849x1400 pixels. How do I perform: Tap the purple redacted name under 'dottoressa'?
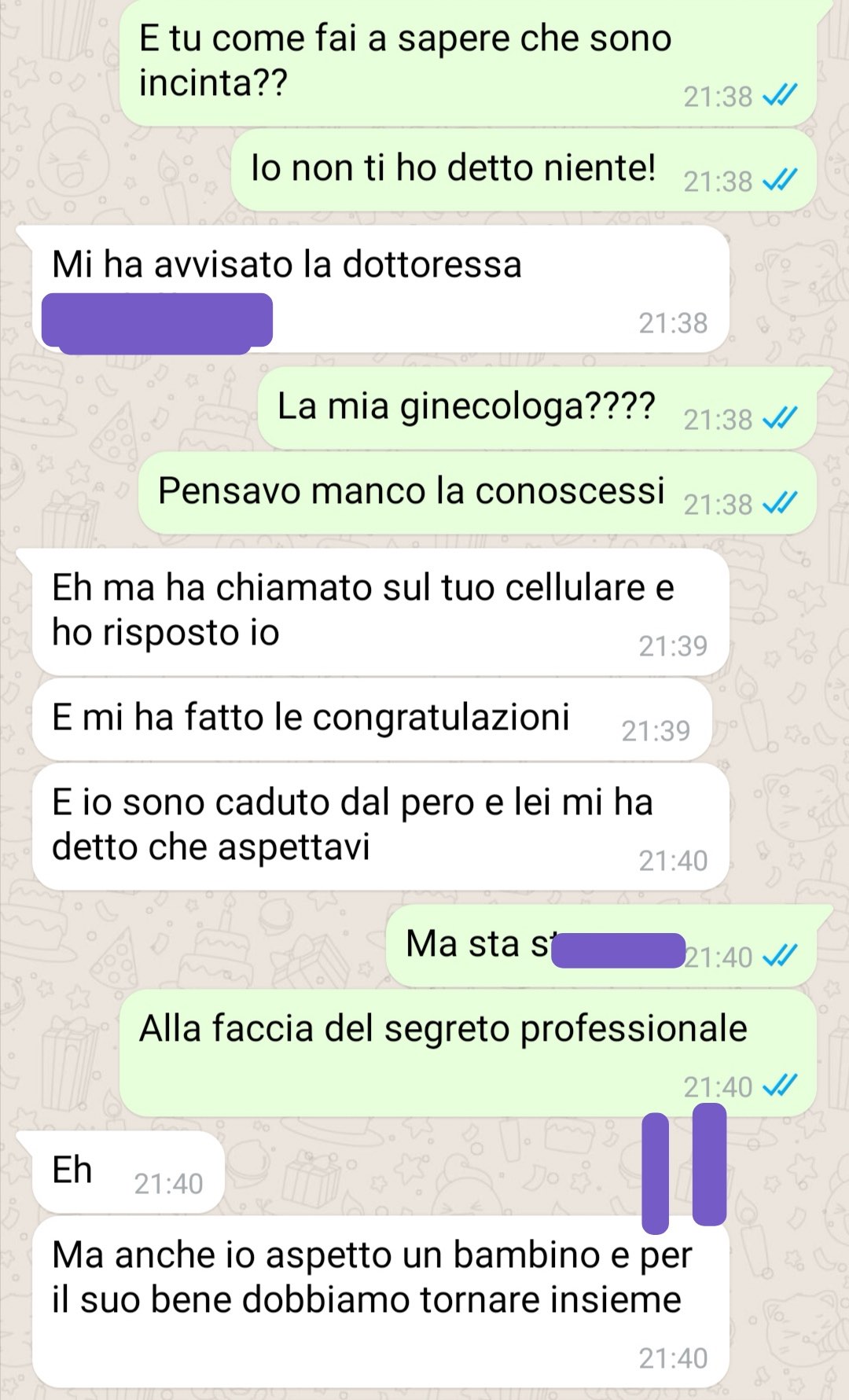coord(156,322)
